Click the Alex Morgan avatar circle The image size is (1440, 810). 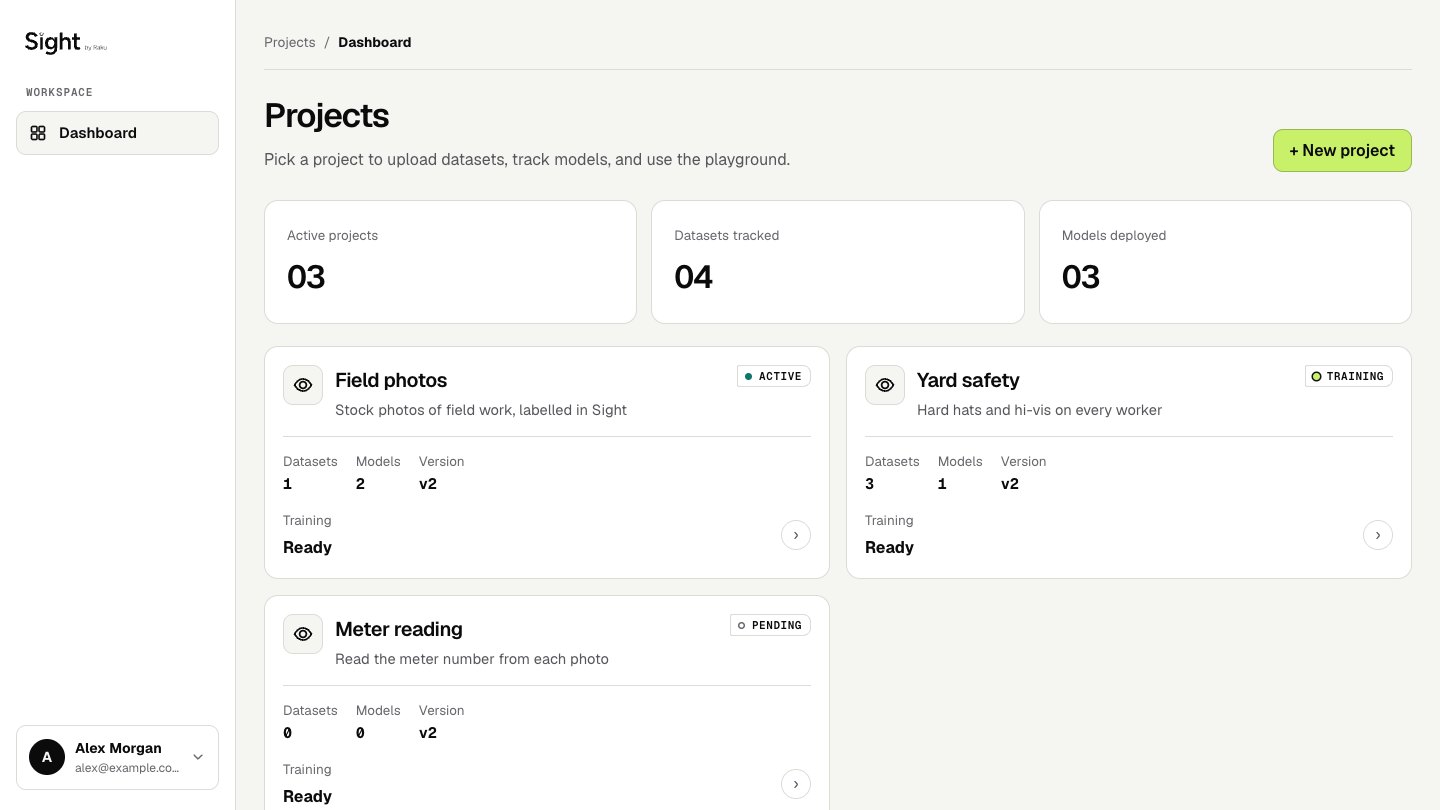pos(47,757)
